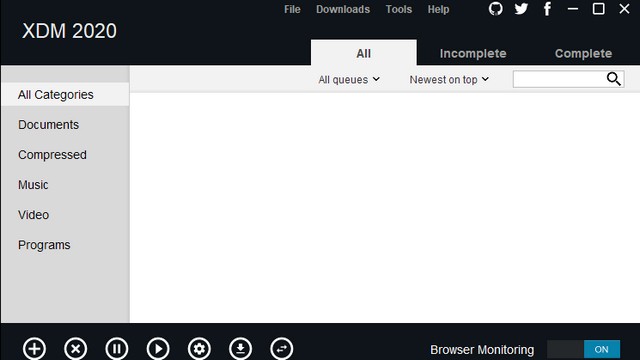Open settings with the gear icon

click(199, 349)
